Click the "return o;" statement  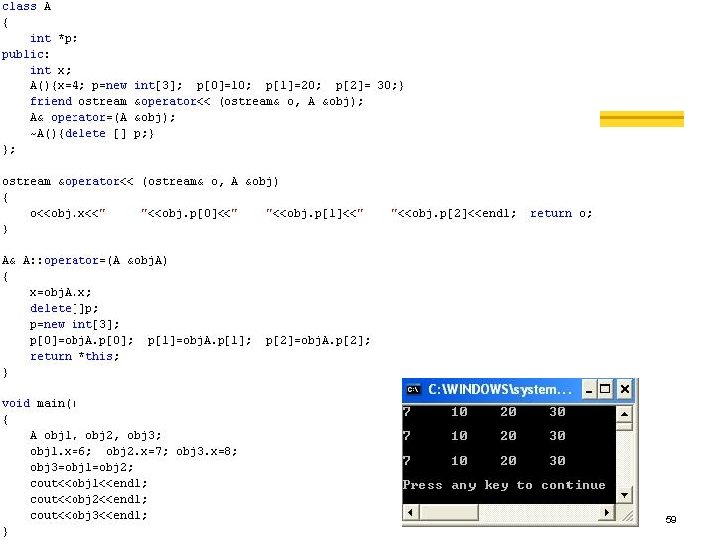point(561,214)
